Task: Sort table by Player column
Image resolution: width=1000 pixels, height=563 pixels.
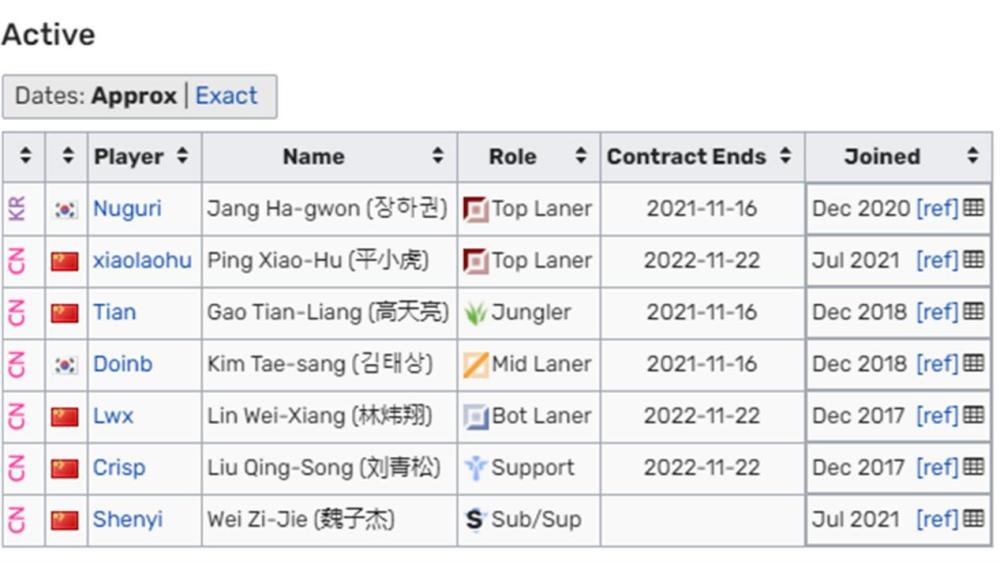Action: point(182,156)
